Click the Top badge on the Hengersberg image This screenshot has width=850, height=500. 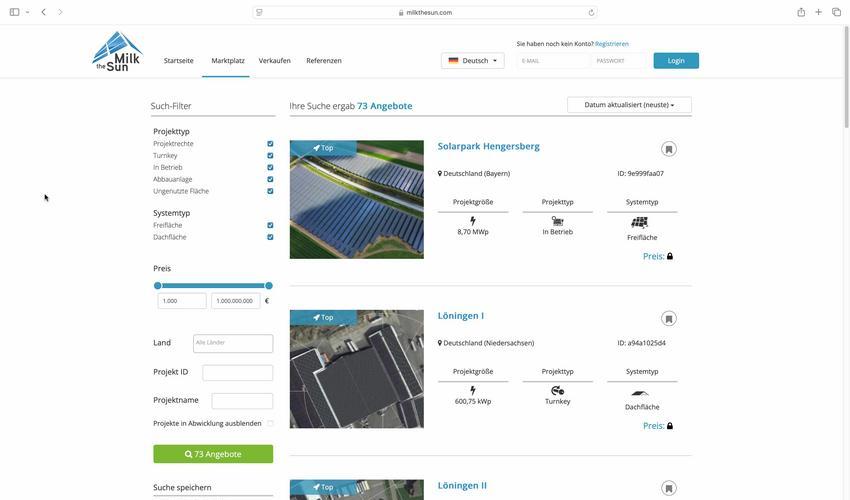click(323, 148)
